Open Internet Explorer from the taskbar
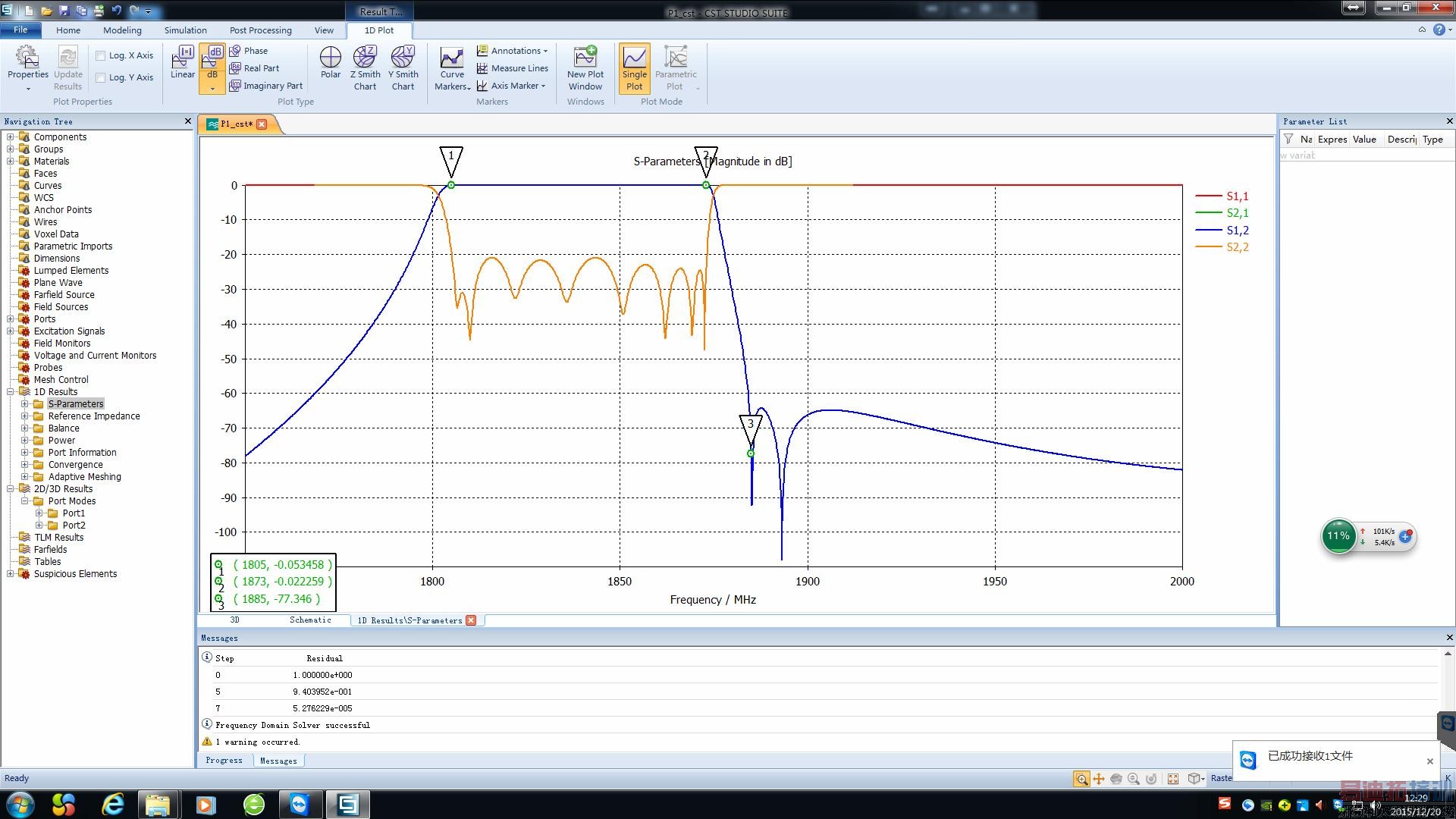The width and height of the screenshot is (1456, 819). point(112,804)
